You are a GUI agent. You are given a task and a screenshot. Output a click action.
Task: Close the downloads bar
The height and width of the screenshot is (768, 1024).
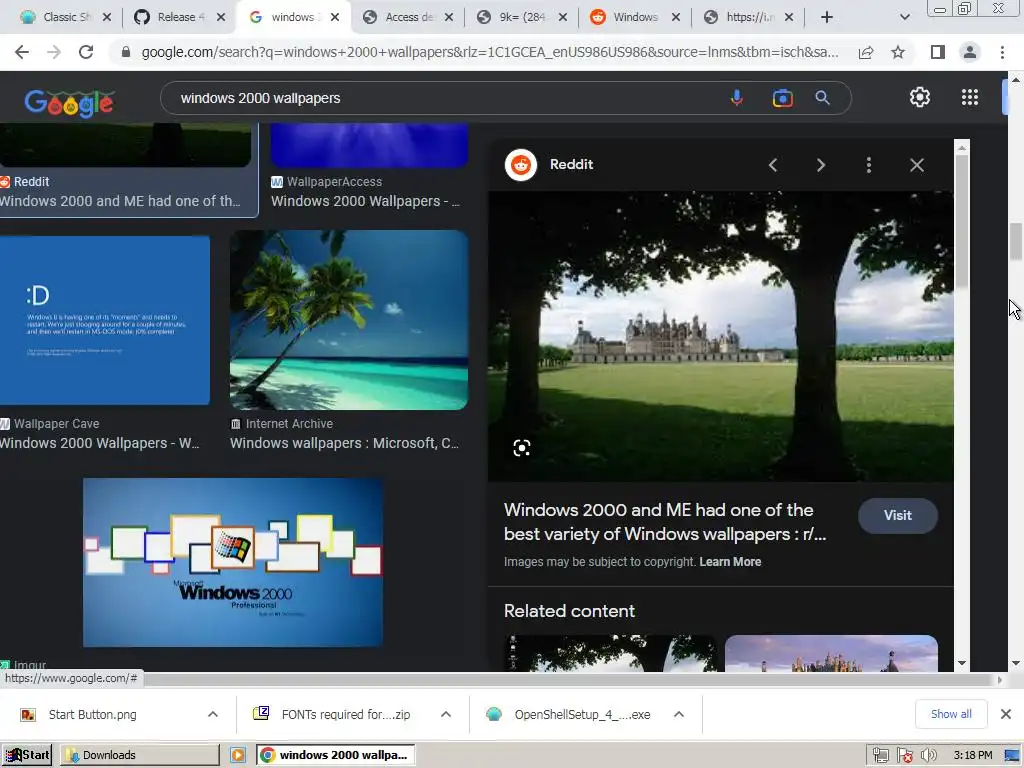point(1006,714)
